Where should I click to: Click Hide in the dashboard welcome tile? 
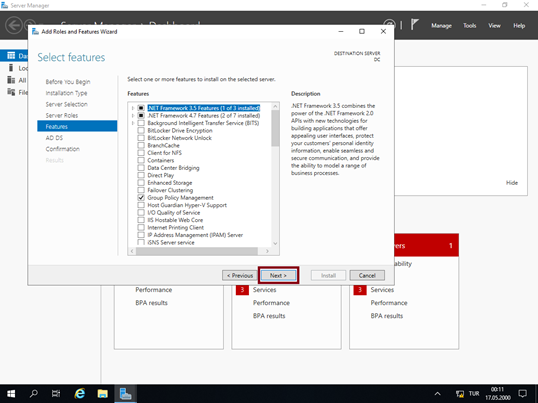[512, 183]
